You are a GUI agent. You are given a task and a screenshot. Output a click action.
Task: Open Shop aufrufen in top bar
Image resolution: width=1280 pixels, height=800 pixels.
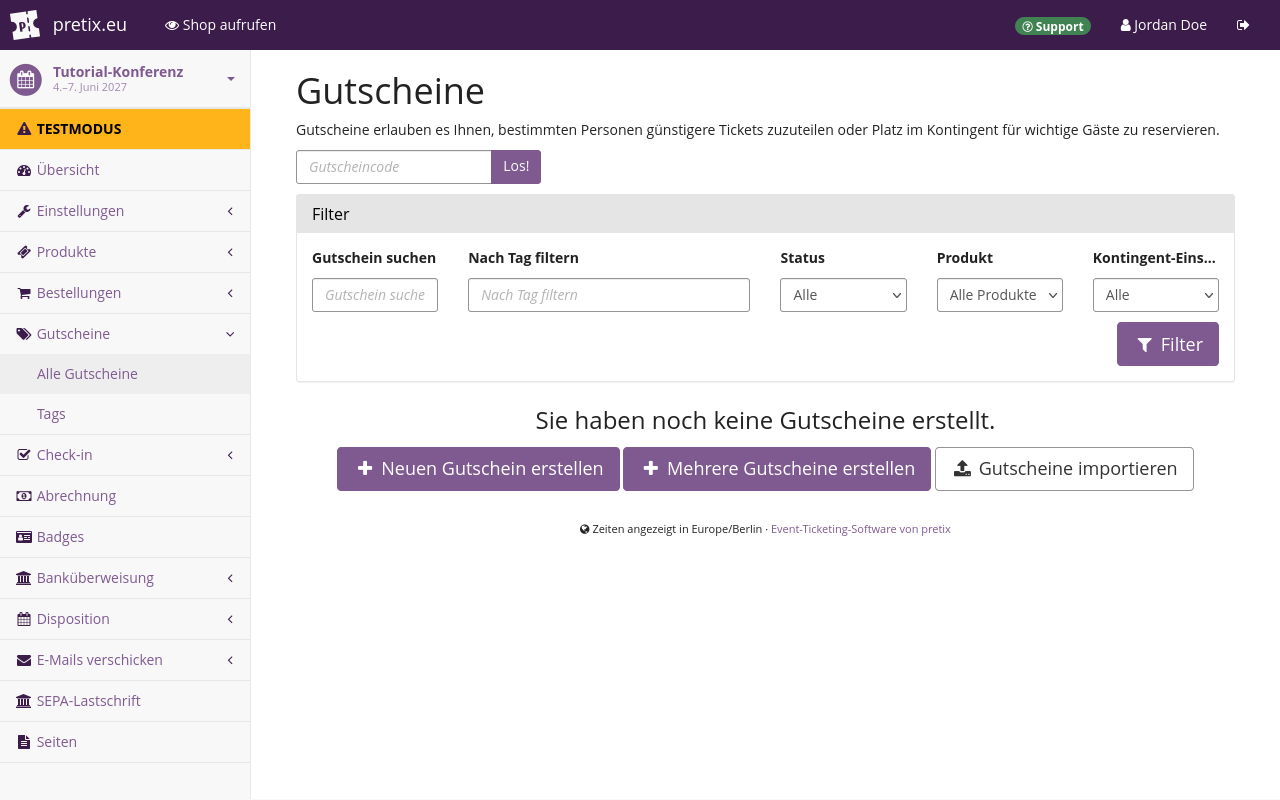220,25
